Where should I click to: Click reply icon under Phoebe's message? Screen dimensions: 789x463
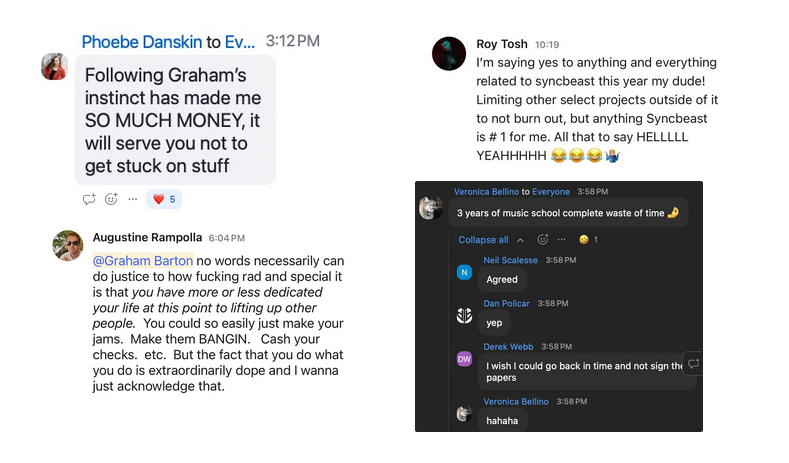pyautogui.click(x=89, y=199)
